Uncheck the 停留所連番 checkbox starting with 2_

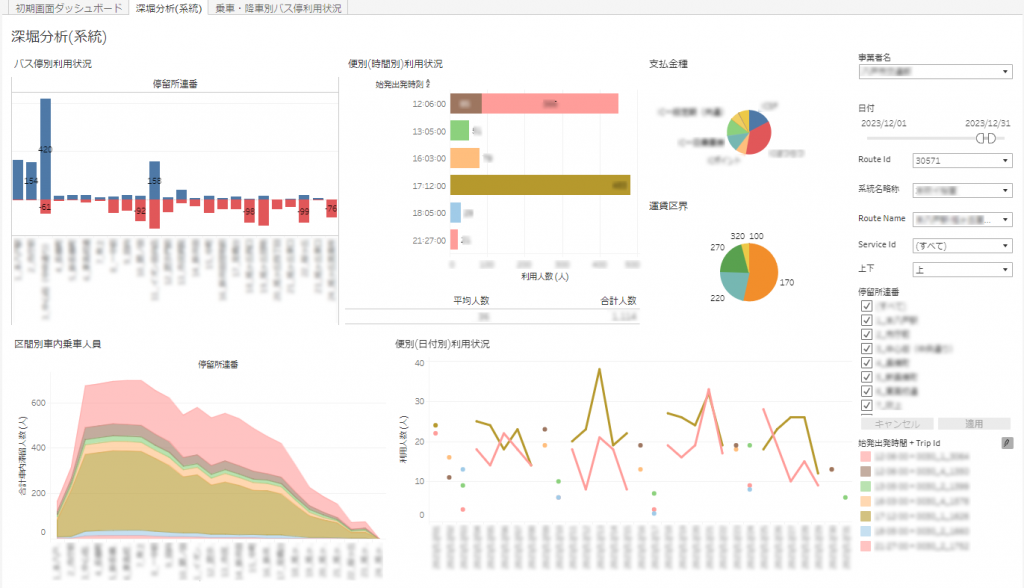pyautogui.click(x=867, y=335)
